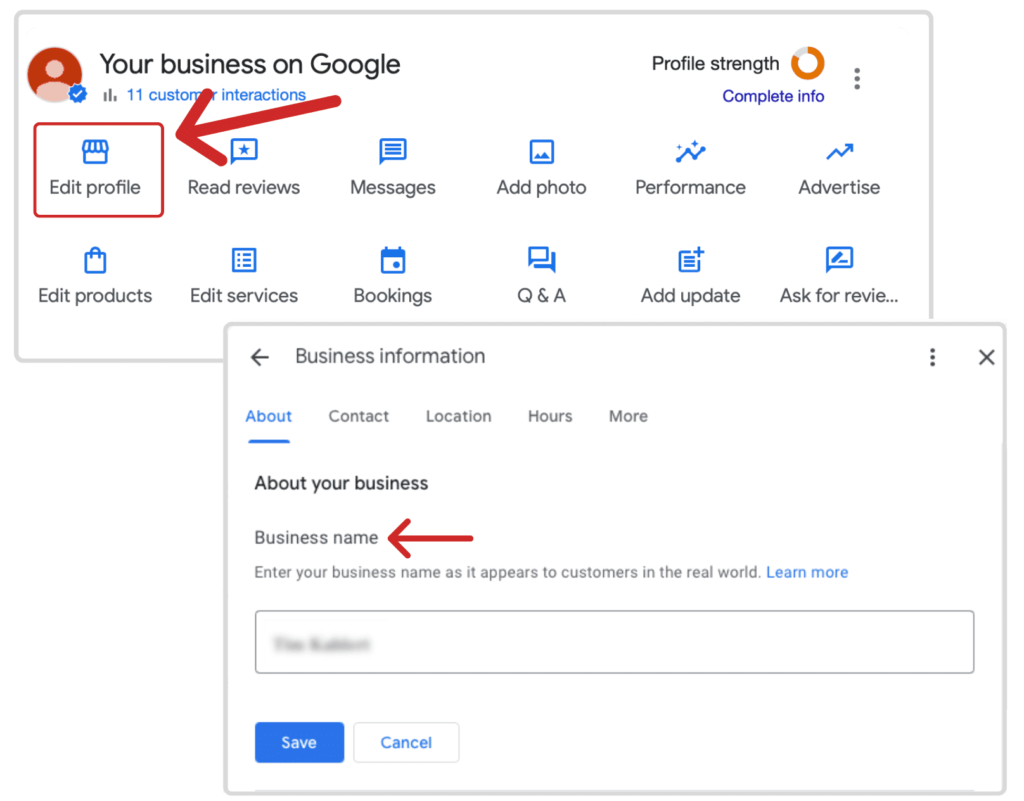Click the orange Profile strength ring
The height and width of the screenshot is (801, 1024).
[808, 63]
